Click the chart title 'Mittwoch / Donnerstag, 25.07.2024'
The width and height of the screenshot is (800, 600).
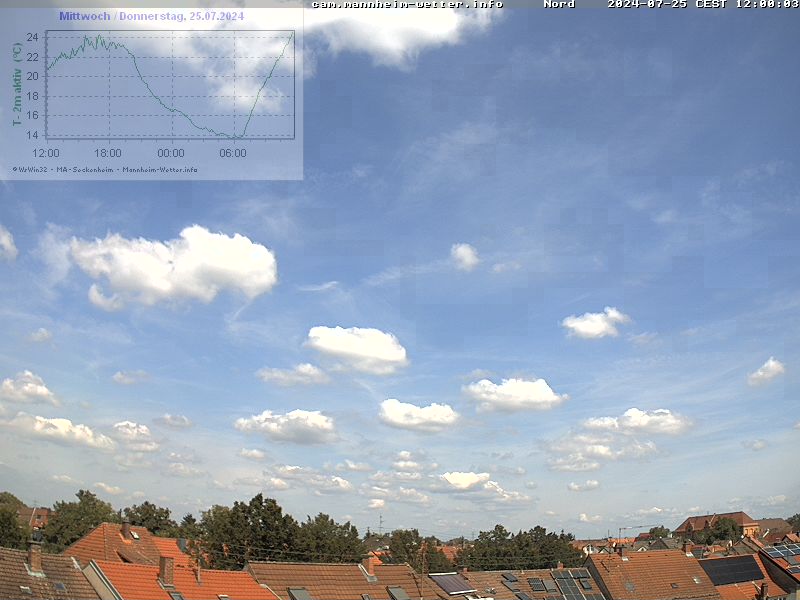click(x=151, y=16)
